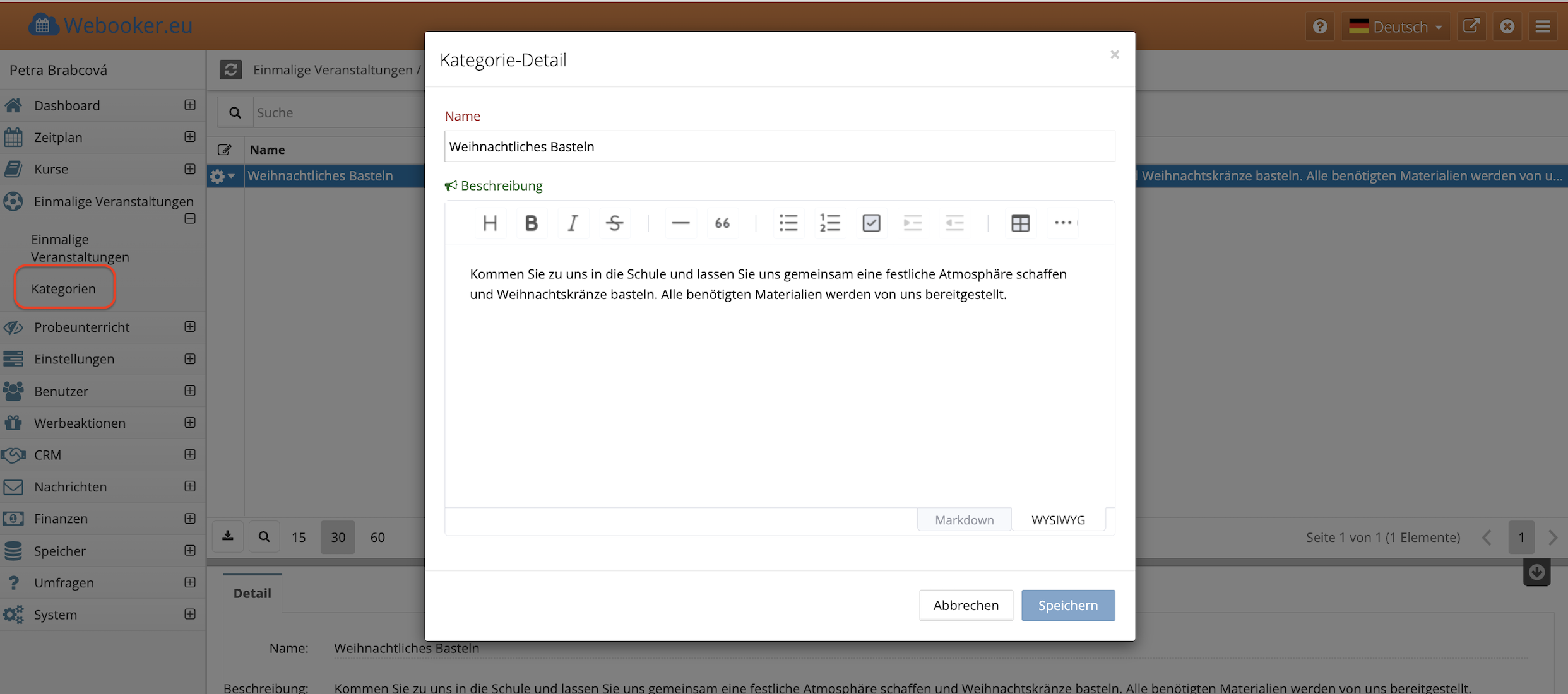This screenshot has width=1568, height=694.
Task: Click the Abbrechen button
Action: pyautogui.click(x=965, y=605)
